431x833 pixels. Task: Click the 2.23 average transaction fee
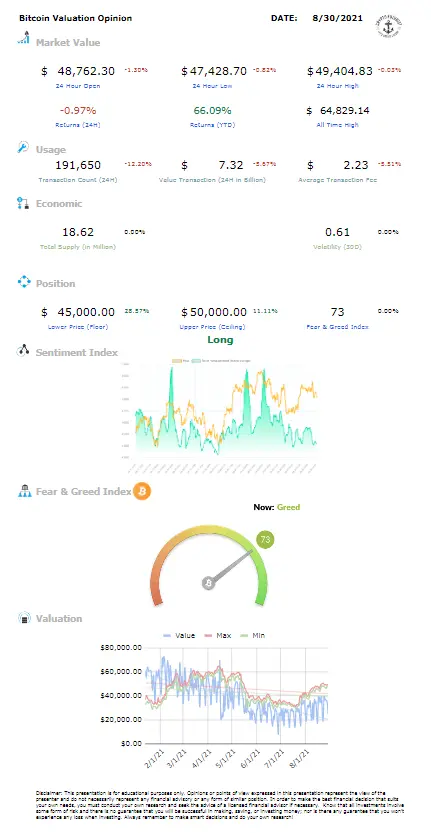click(x=357, y=165)
